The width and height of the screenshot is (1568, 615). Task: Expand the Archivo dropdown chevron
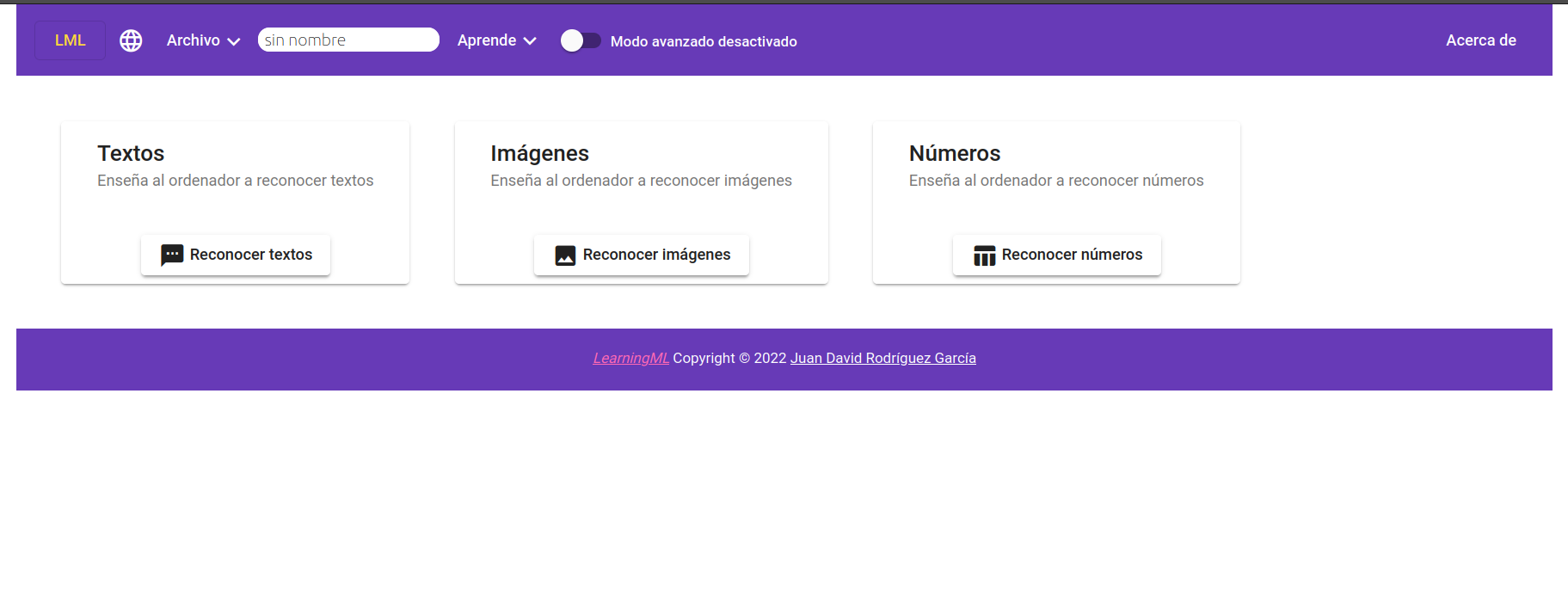pyautogui.click(x=233, y=41)
